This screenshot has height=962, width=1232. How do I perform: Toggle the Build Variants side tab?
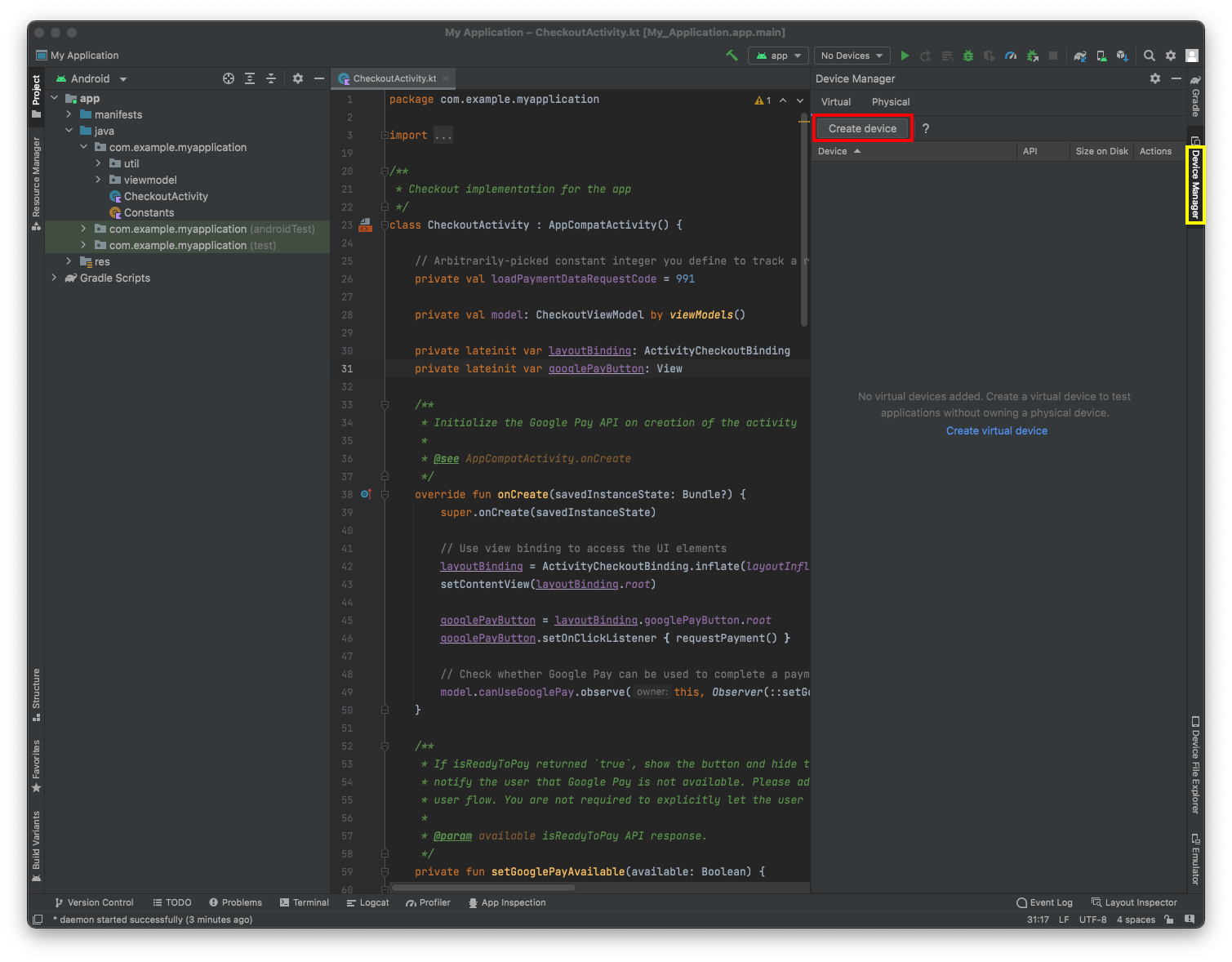click(x=36, y=847)
